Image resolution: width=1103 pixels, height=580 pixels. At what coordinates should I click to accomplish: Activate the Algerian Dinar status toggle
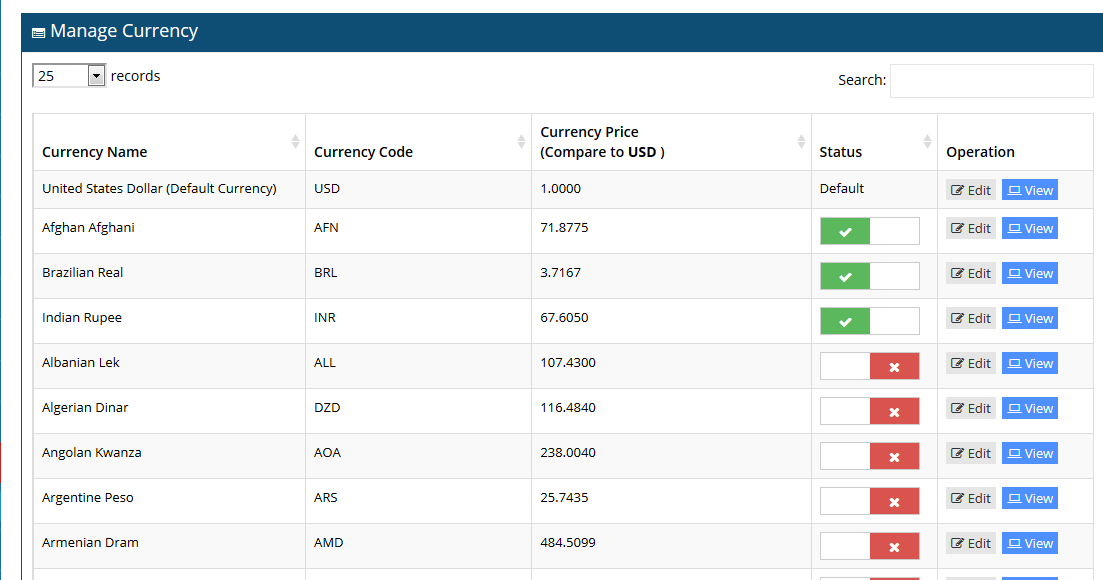(869, 412)
